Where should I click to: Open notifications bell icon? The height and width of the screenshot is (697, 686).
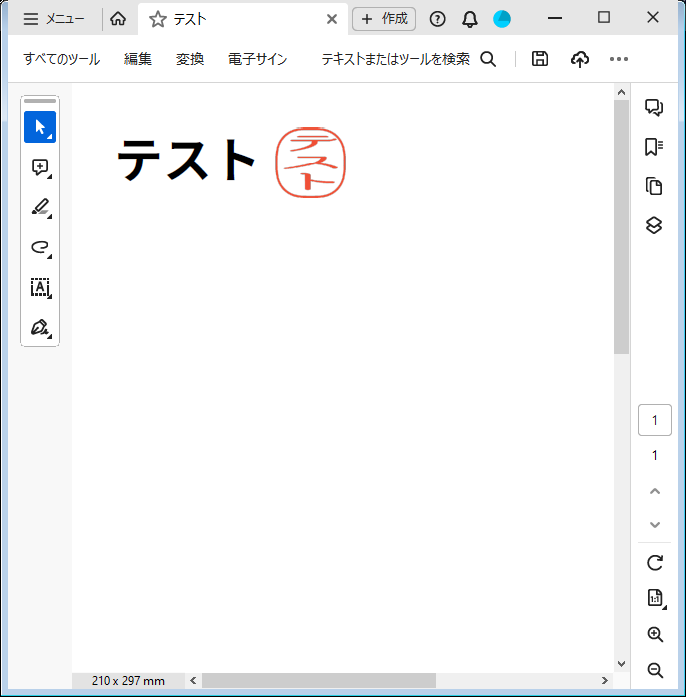coord(469,19)
